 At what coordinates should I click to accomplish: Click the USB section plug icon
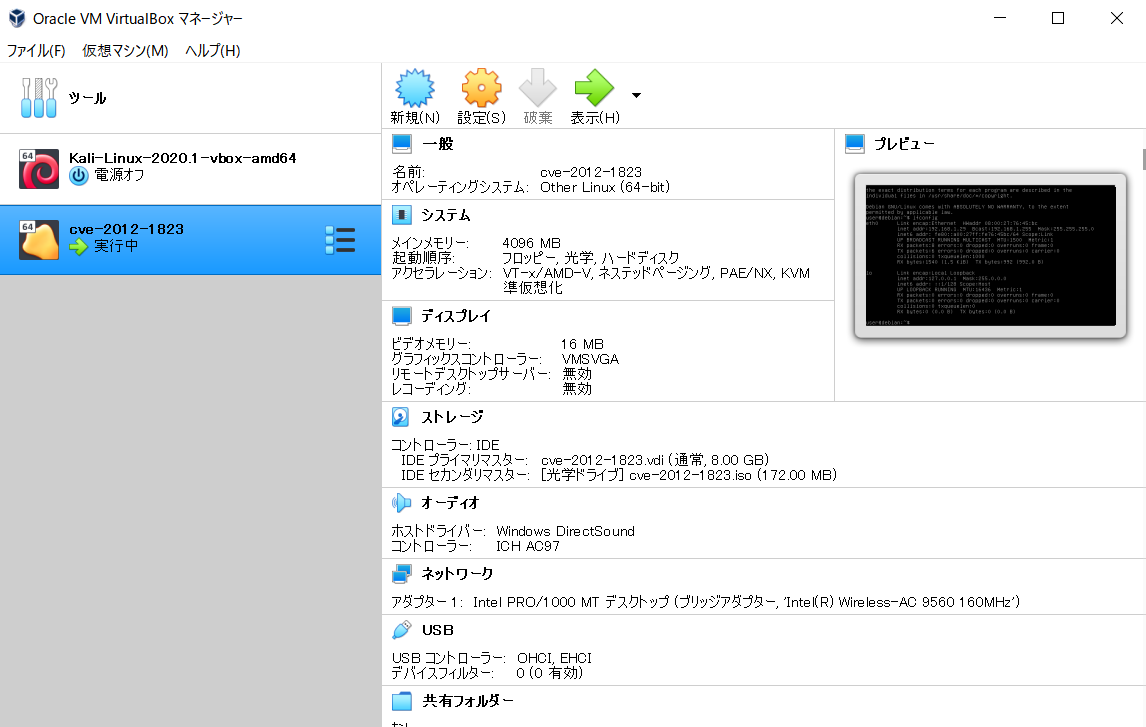pyautogui.click(x=401, y=630)
